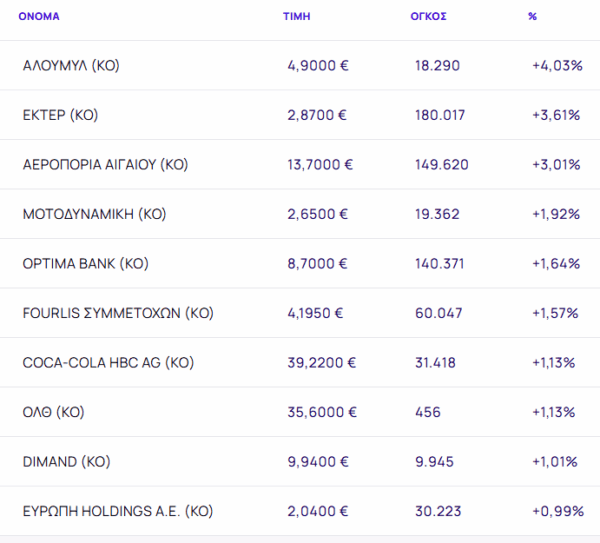Open the ΑΛΟΥΜΥΛ (ΚΟ) stock

(71, 66)
